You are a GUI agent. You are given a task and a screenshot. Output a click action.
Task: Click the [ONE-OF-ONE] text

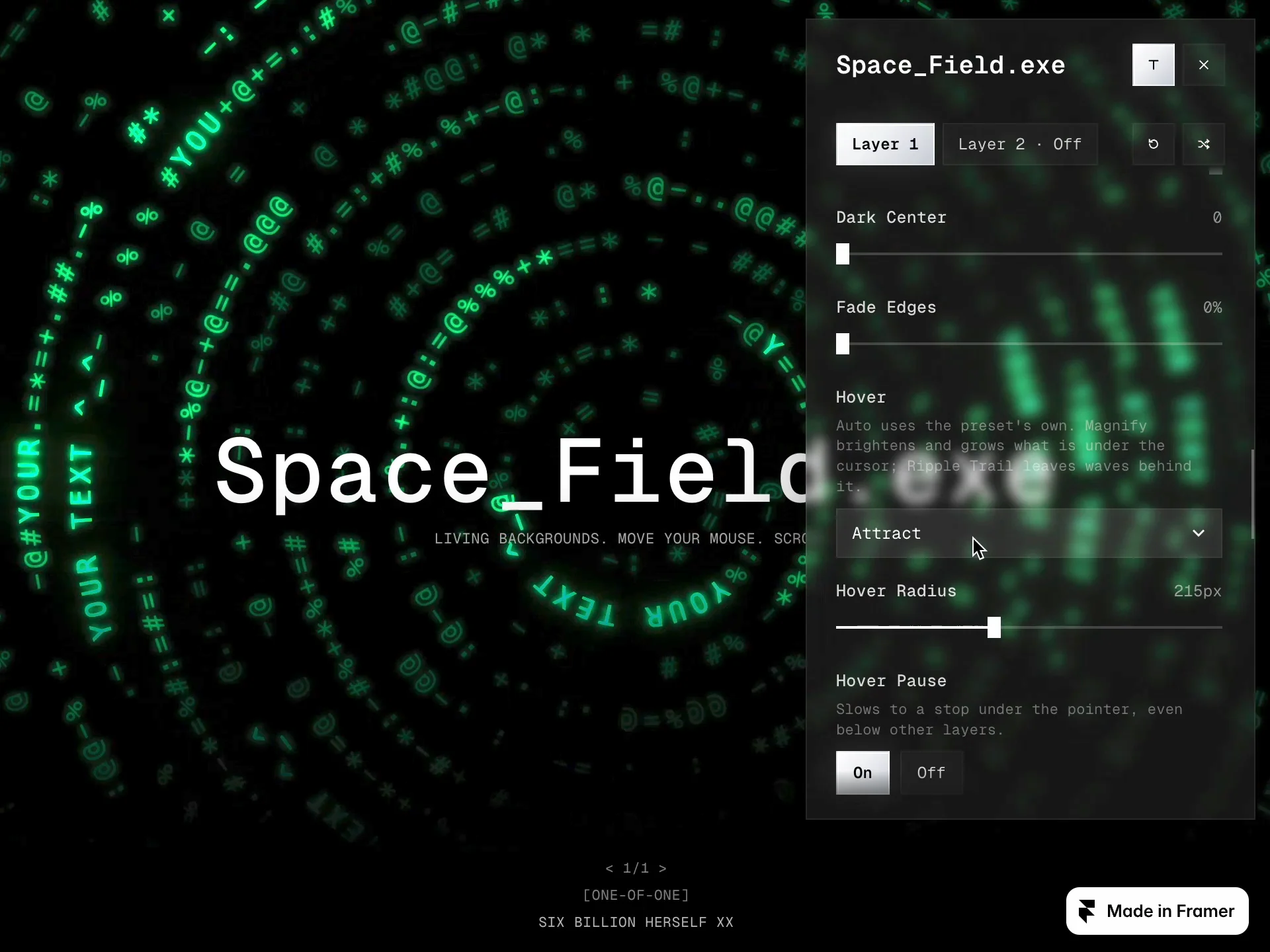[x=636, y=895]
